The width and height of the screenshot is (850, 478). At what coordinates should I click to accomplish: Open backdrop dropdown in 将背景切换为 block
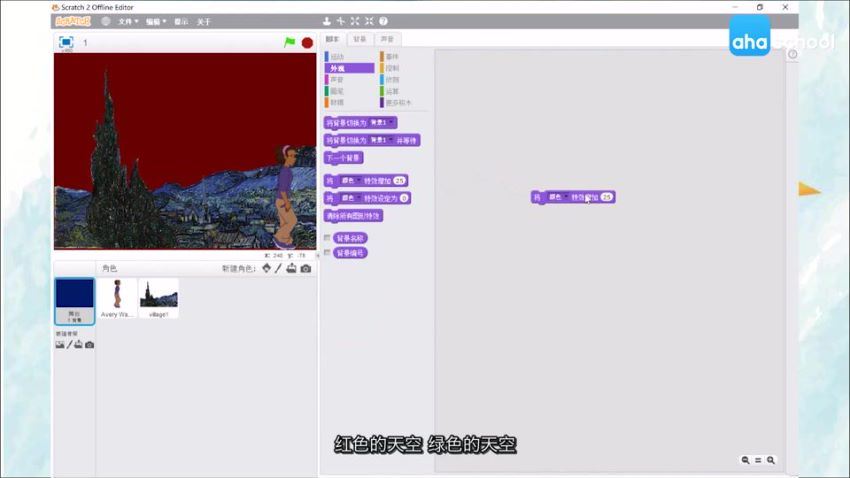pos(382,123)
